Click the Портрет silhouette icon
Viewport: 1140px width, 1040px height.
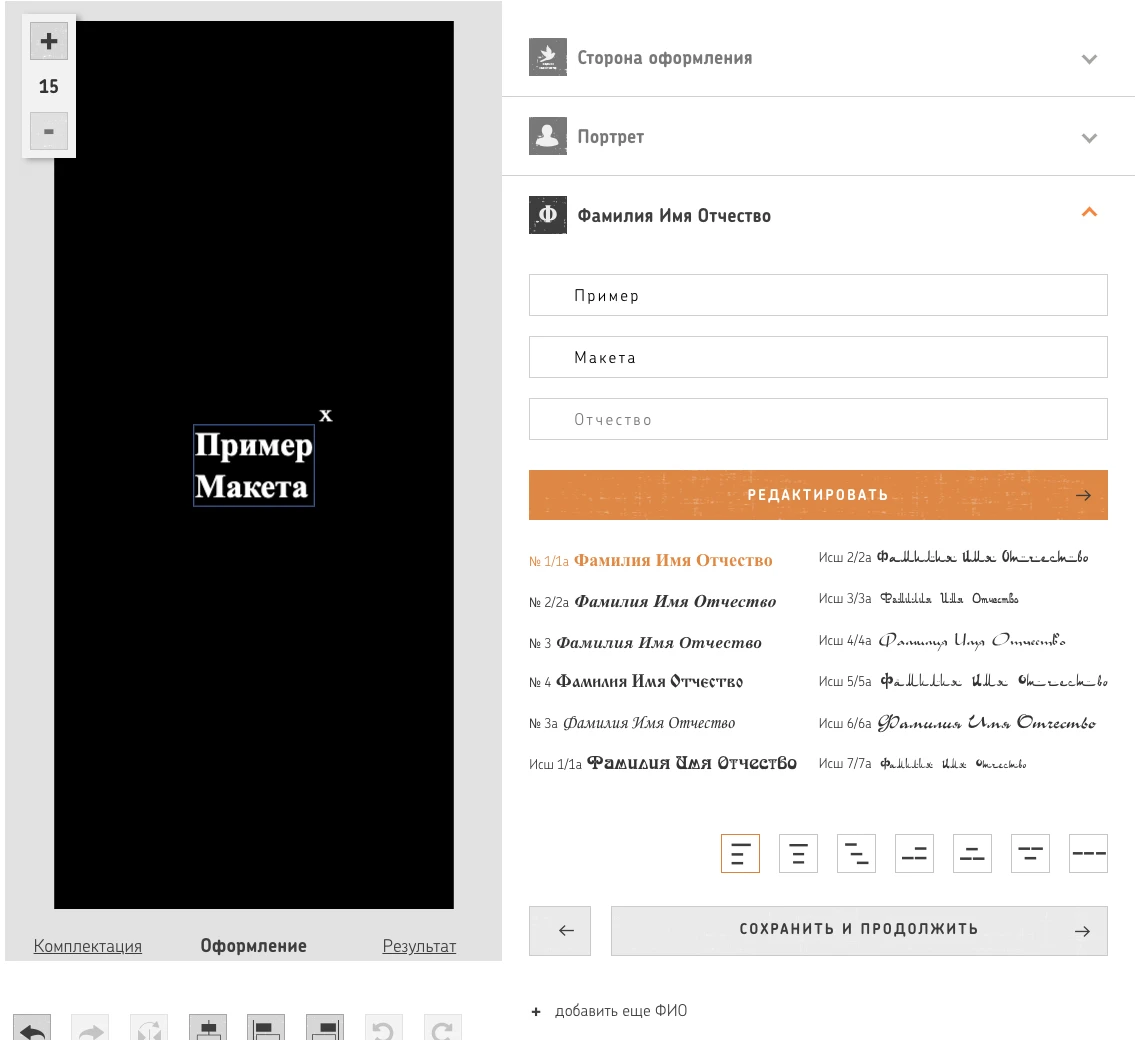(547, 136)
